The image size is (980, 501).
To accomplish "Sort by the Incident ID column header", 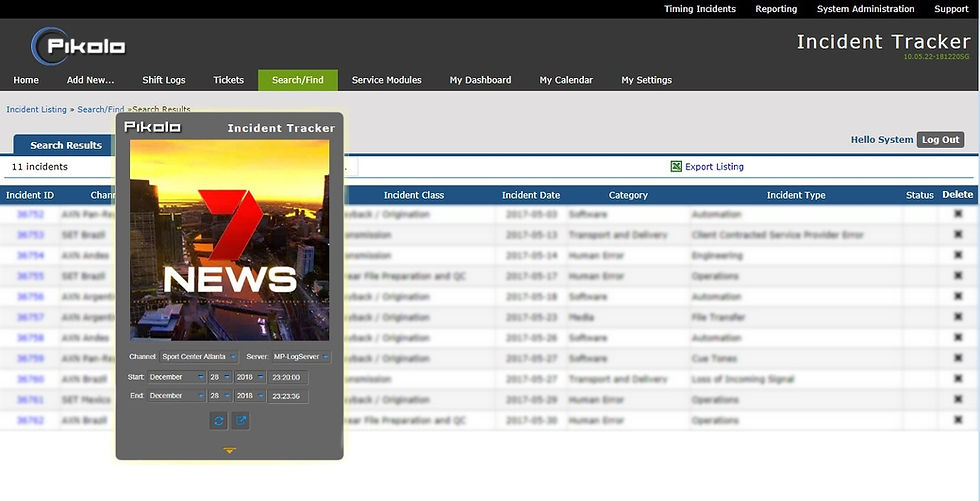I will [x=30, y=195].
